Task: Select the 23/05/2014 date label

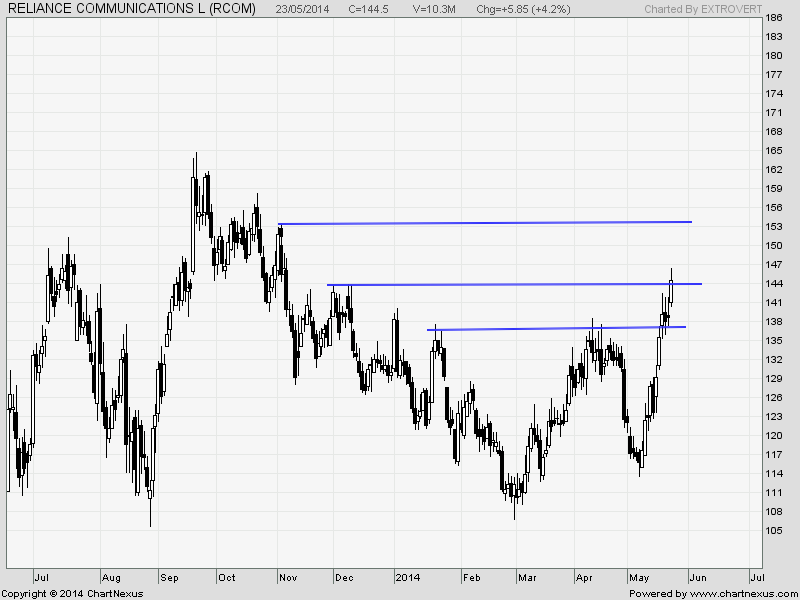Action: coord(302,9)
